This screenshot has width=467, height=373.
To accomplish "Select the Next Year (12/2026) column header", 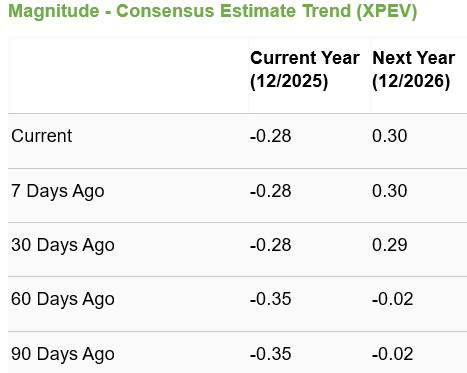I will 413,69.
